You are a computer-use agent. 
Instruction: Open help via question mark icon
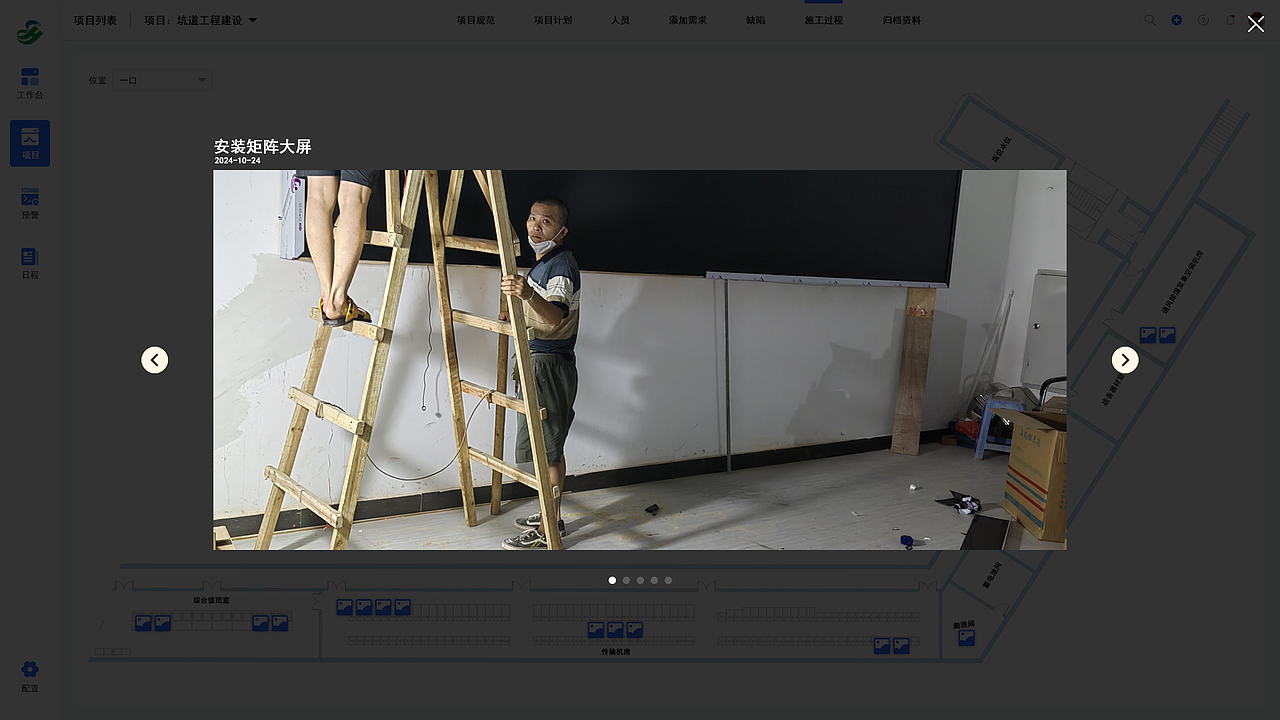coord(1203,20)
